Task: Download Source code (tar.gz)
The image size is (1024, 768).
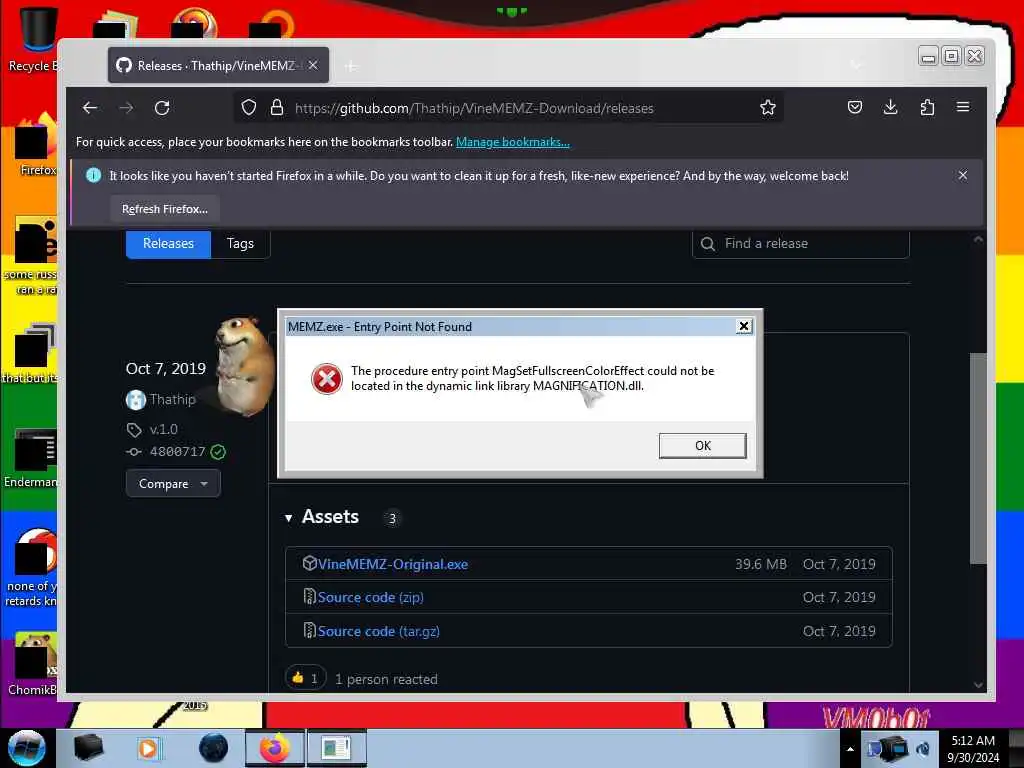Action: tap(378, 632)
